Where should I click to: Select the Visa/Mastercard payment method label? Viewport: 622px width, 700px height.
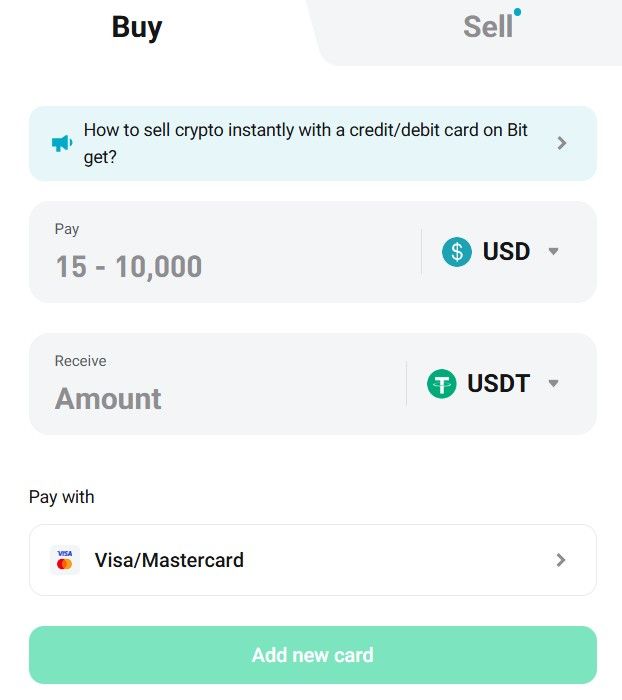coord(169,560)
